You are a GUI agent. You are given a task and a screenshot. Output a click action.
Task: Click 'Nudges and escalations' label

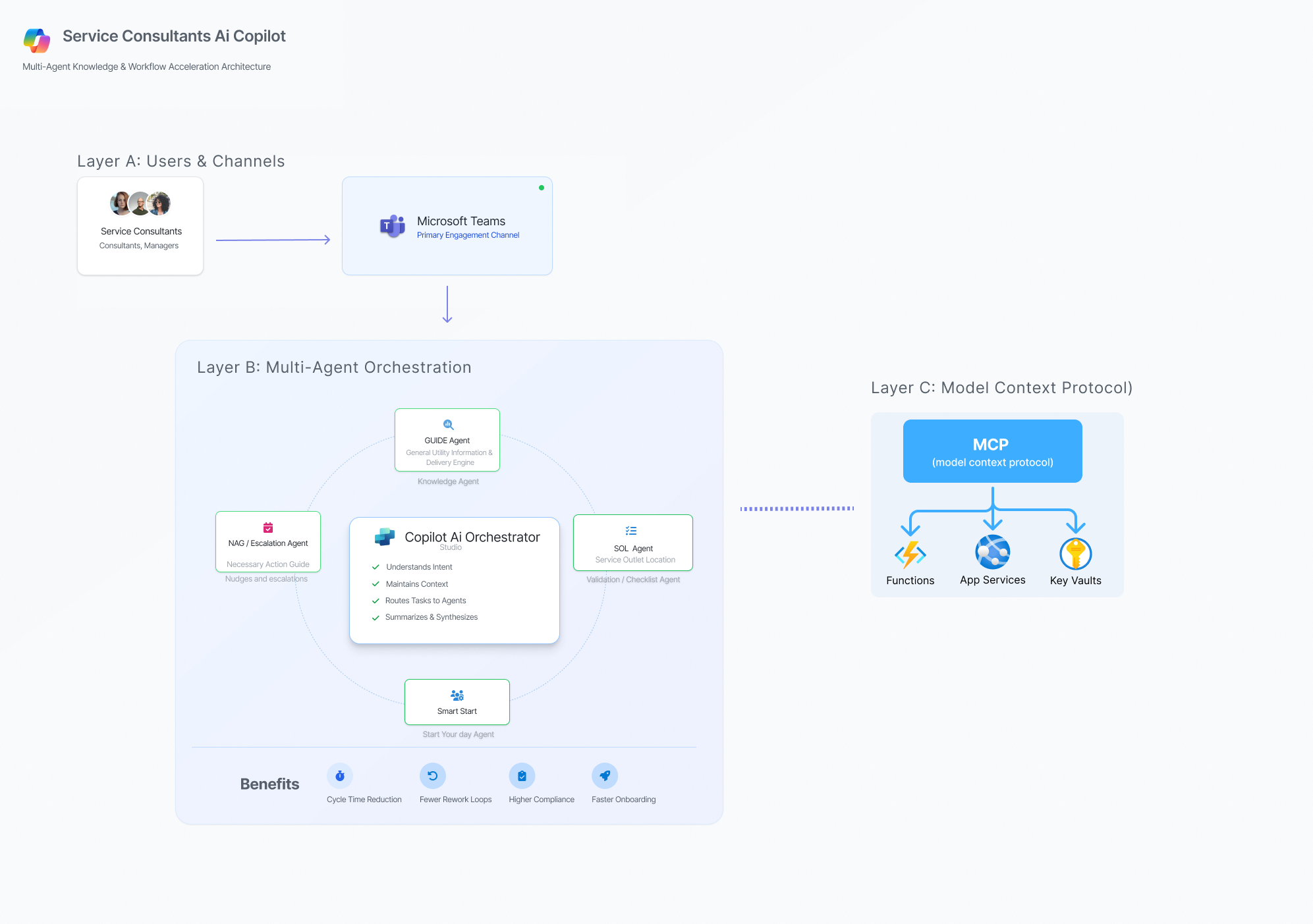click(x=266, y=579)
